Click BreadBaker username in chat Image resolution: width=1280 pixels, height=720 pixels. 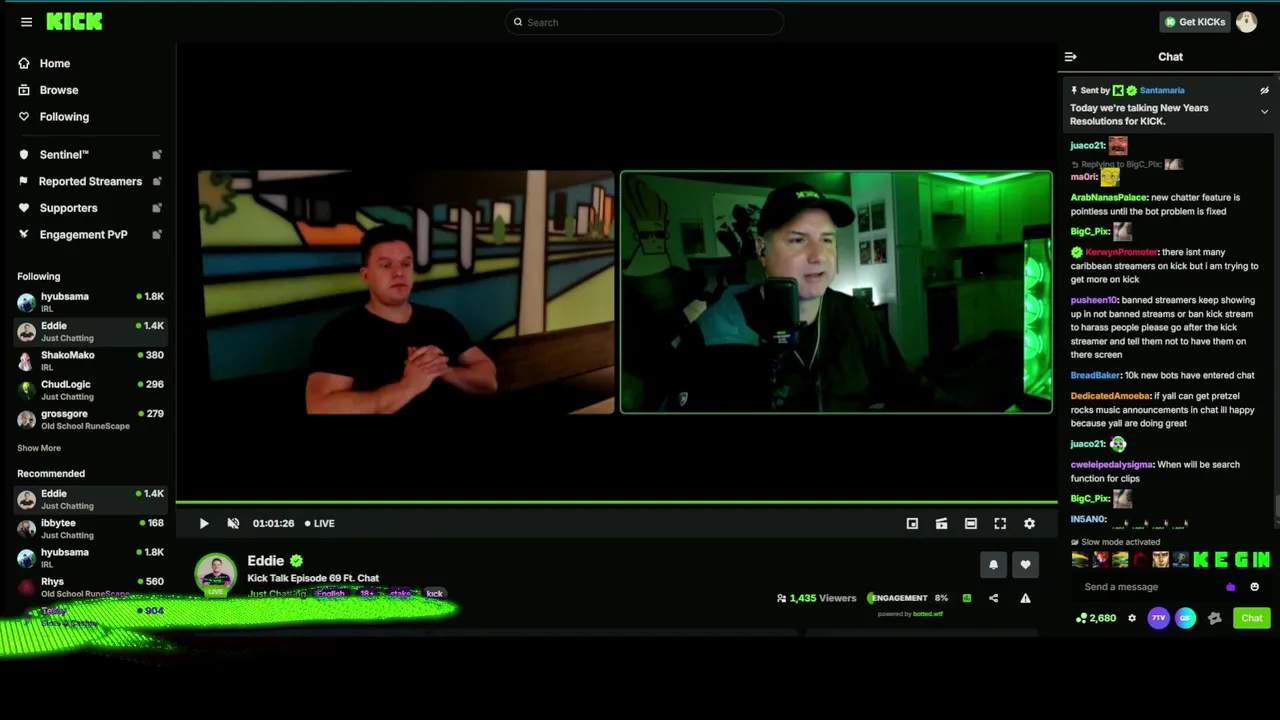pyautogui.click(x=1095, y=375)
